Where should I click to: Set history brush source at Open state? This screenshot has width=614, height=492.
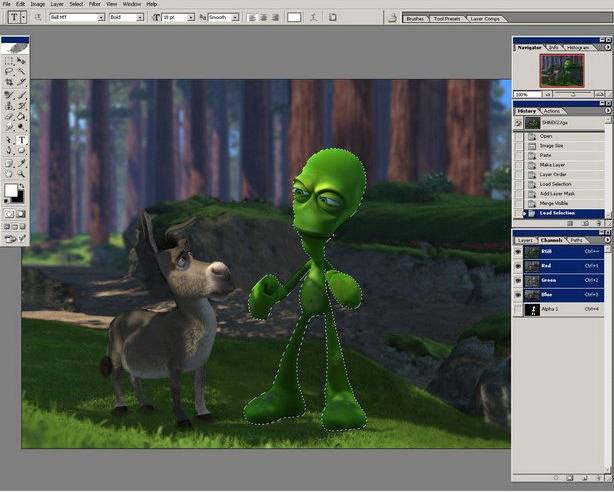click(518, 136)
